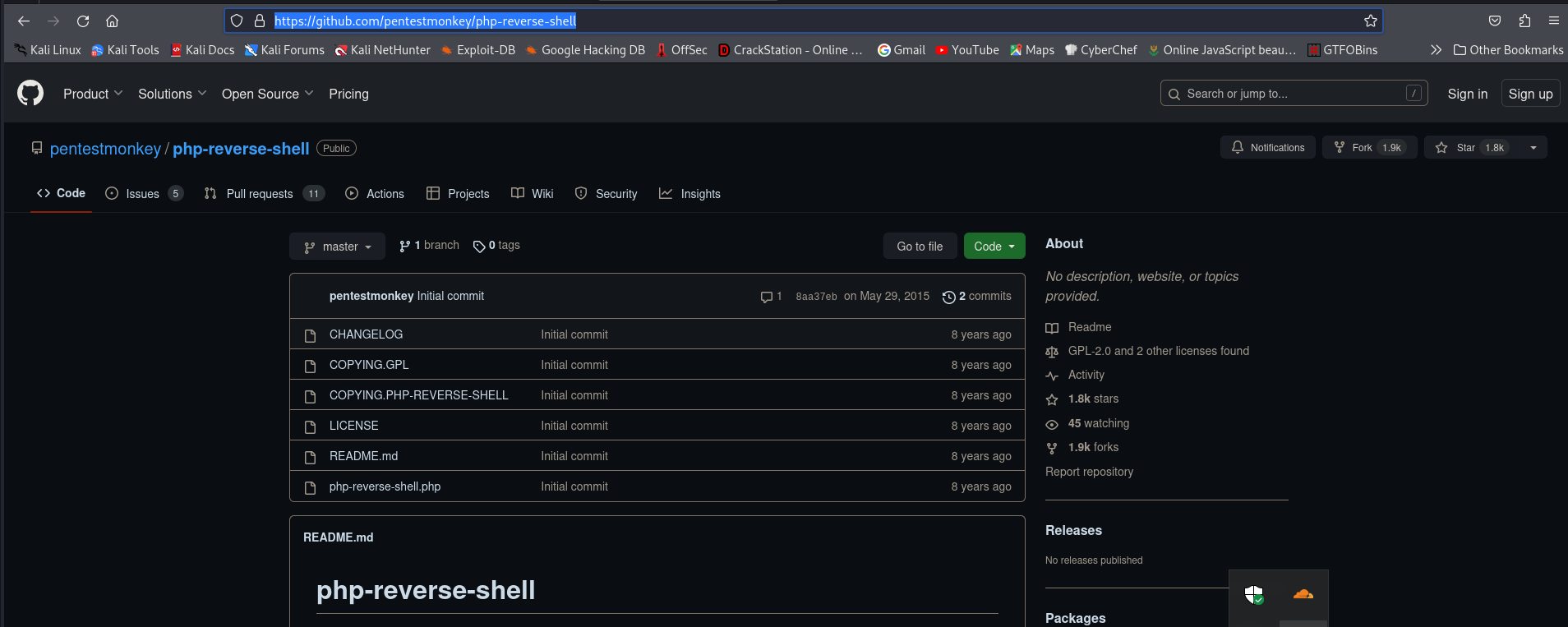Fork the repository

point(1369,148)
